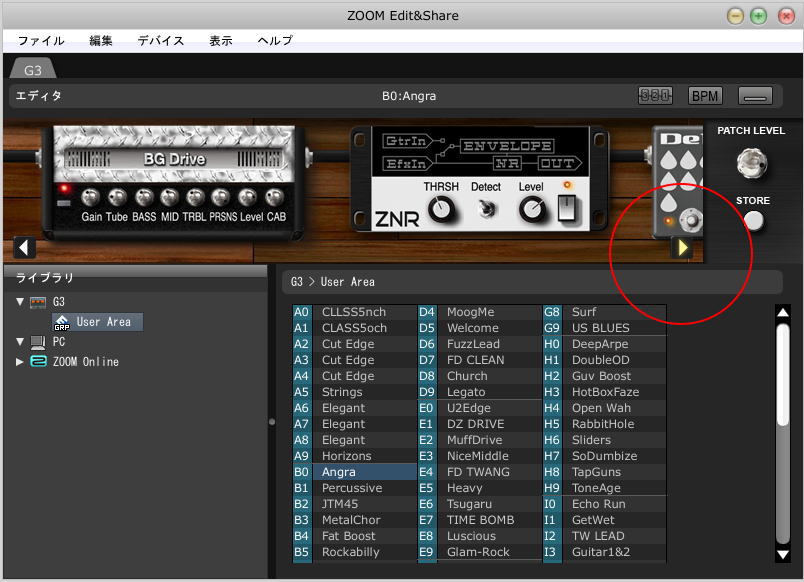Select patch B5 Rockabilly
Viewport: 804px width, 582px height.
[x=354, y=552]
